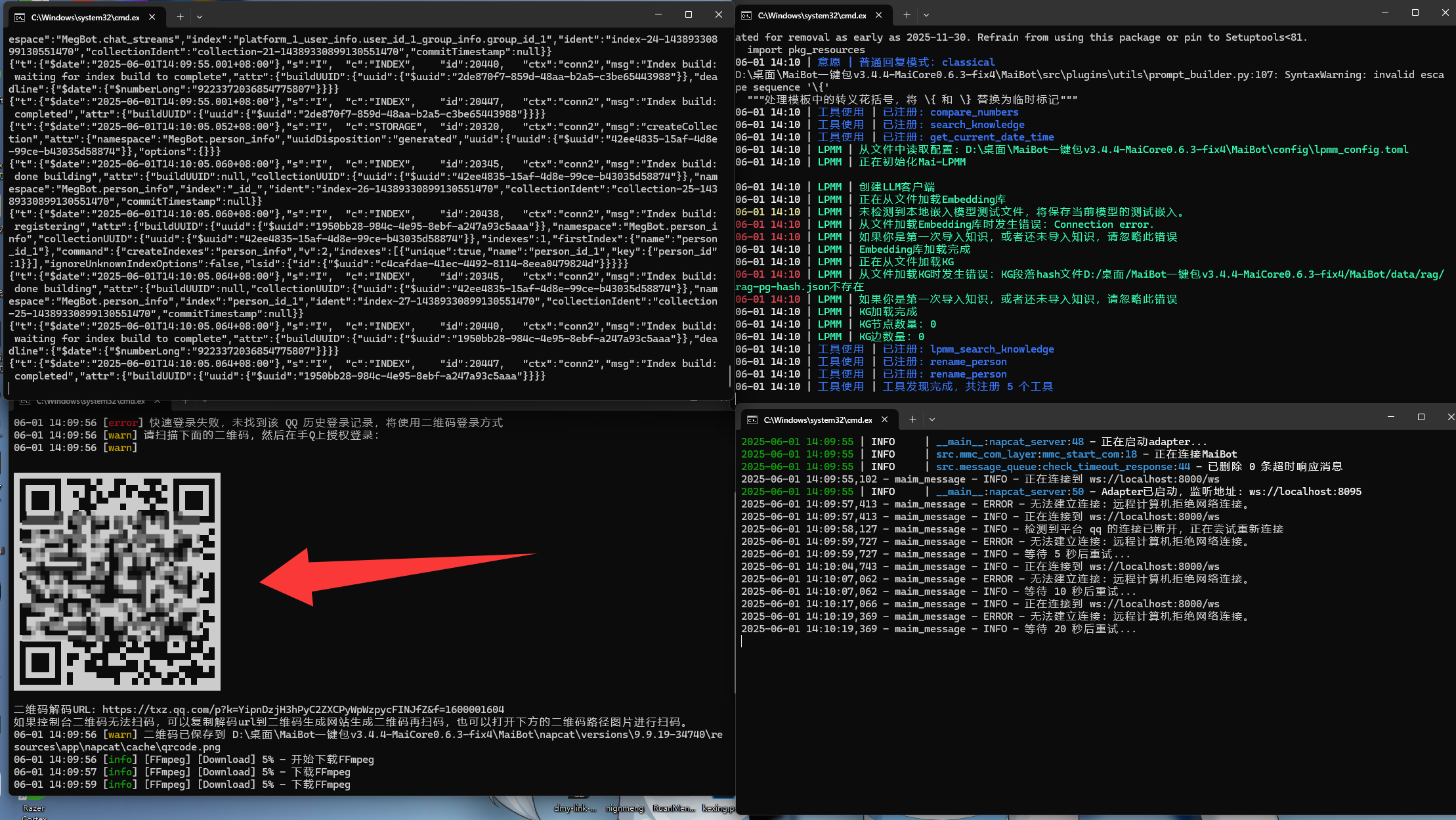Click terminal icon on bottom-right window tab

pyautogui.click(x=752, y=420)
